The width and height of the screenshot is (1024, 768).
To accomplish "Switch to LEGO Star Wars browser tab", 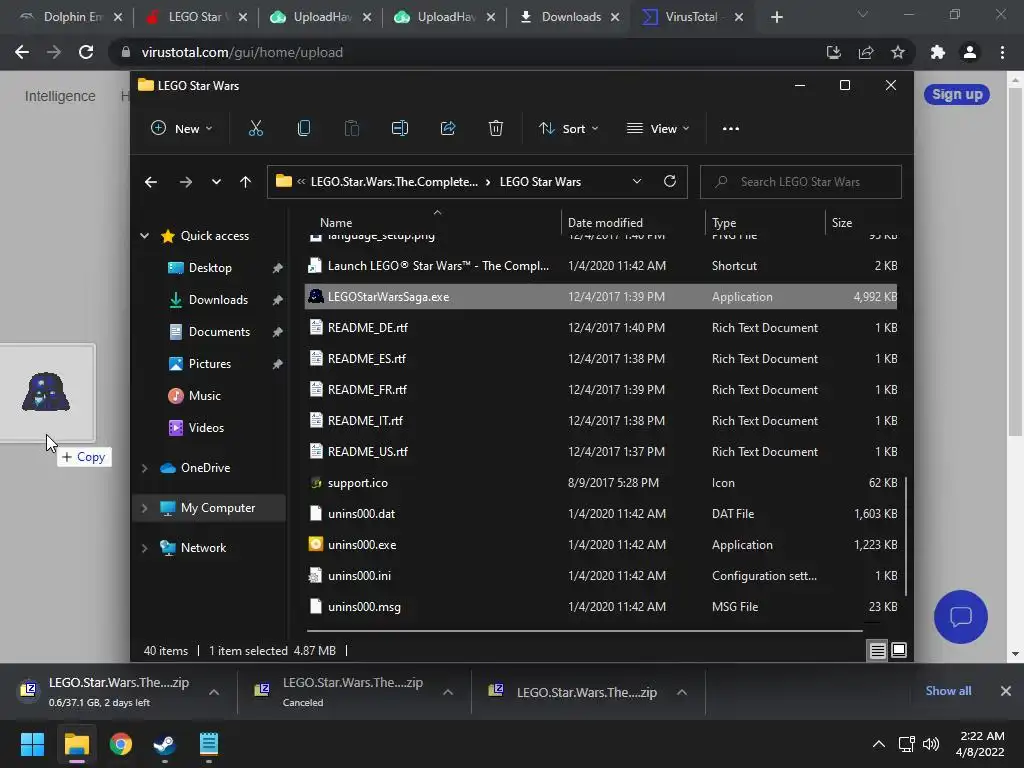I will [197, 17].
